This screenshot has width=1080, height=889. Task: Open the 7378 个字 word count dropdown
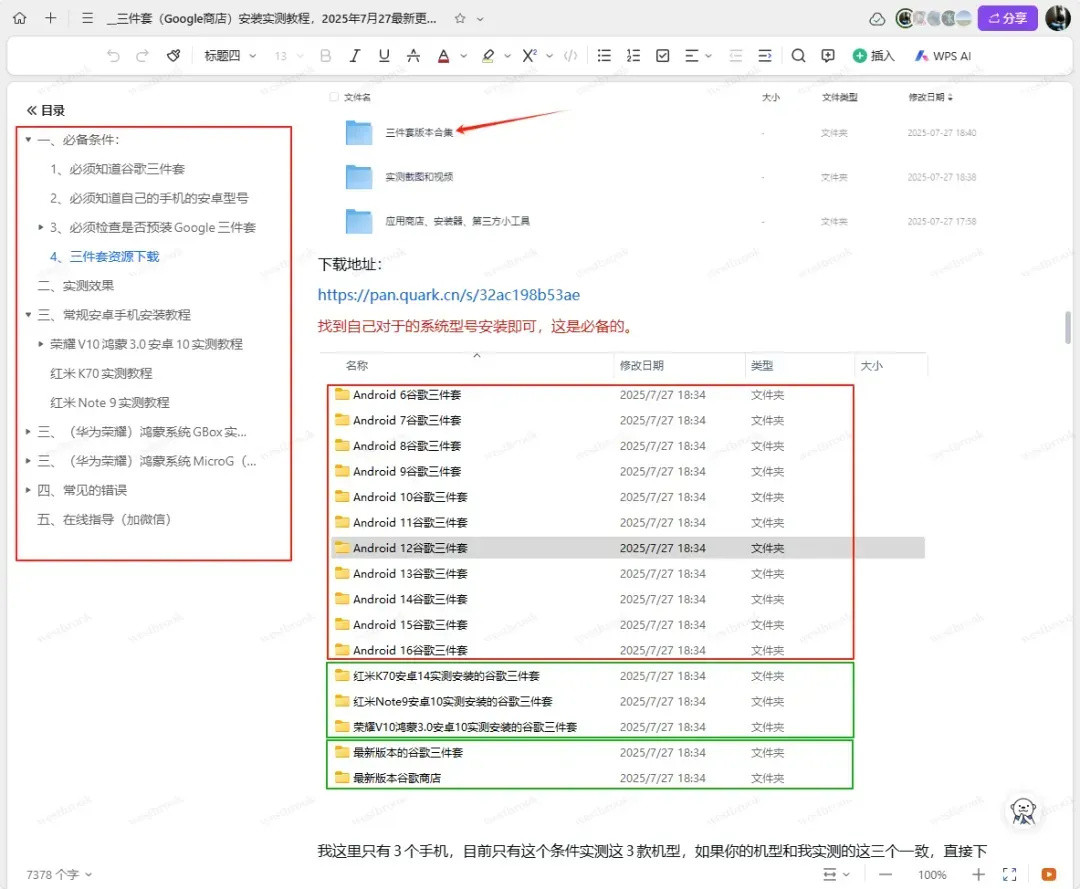pyautogui.click(x=59, y=875)
